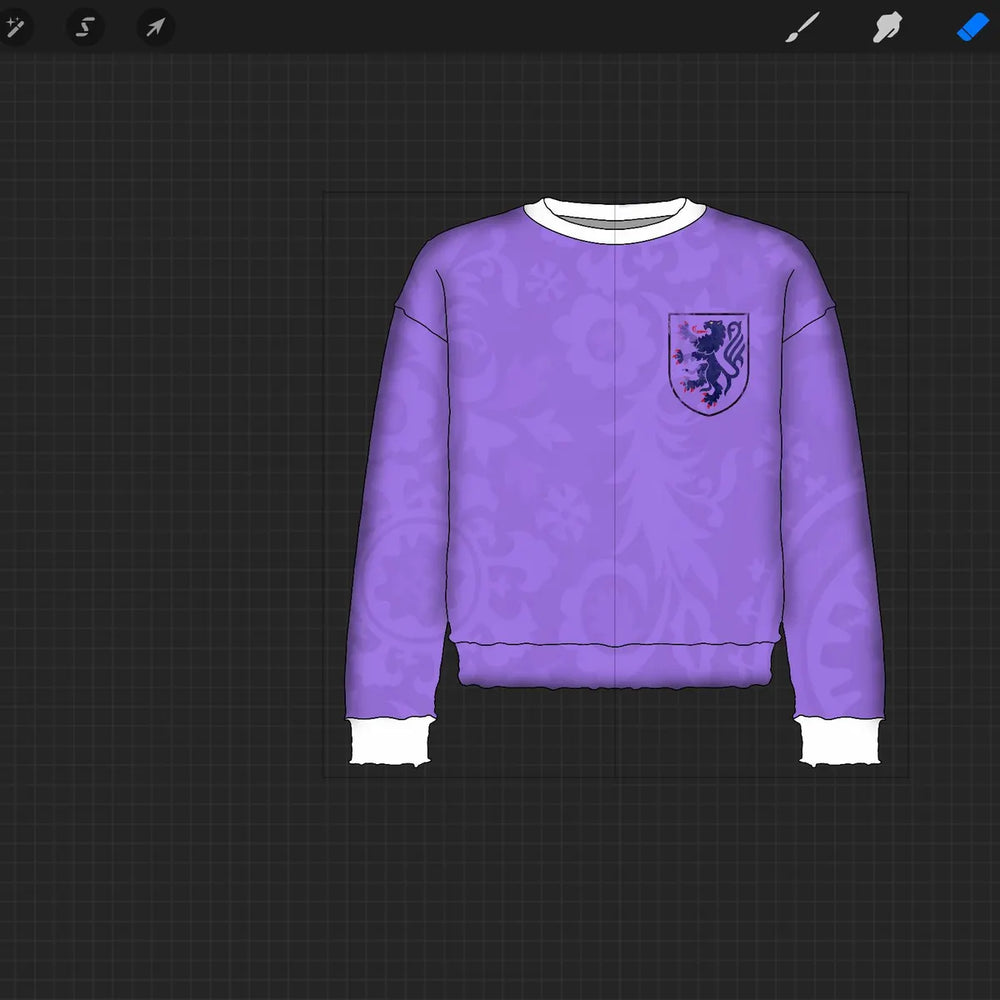Viewport: 1000px width, 1000px height.
Task: Select the Transform arrow tool
Action: pyautogui.click(x=156, y=27)
